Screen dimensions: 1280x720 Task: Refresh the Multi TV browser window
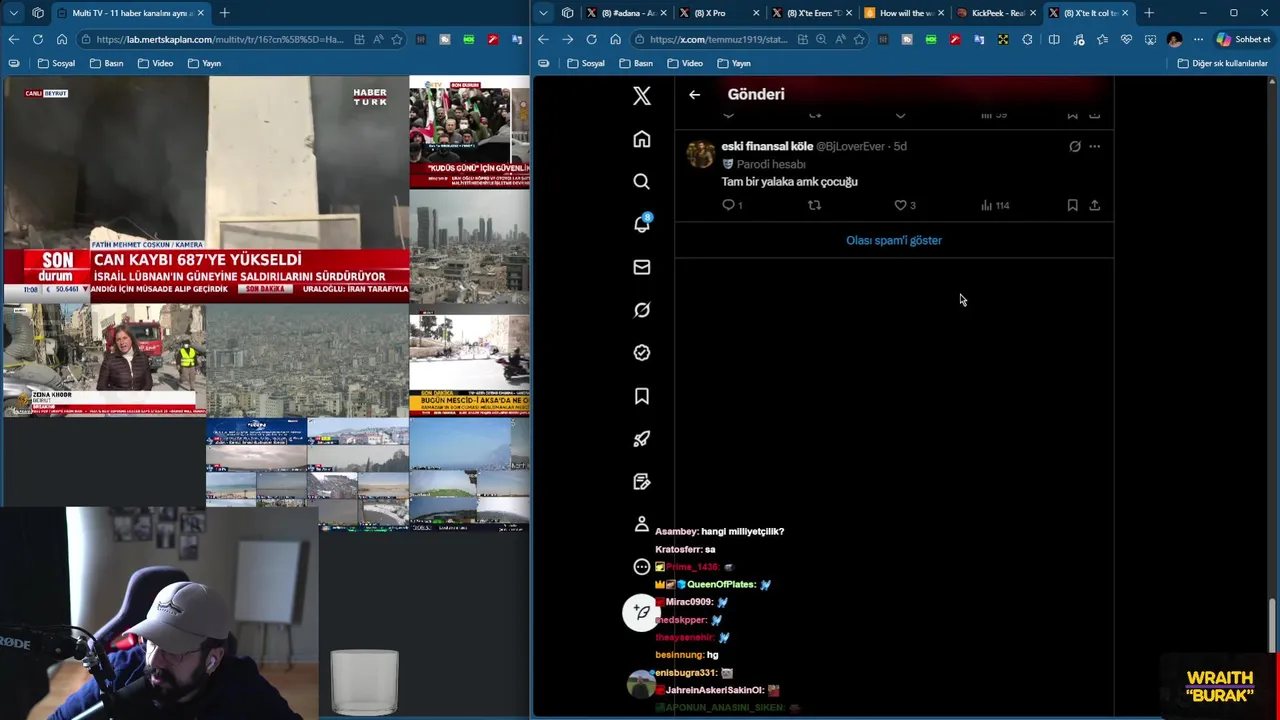pyautogui.click(x=38, y=39)
